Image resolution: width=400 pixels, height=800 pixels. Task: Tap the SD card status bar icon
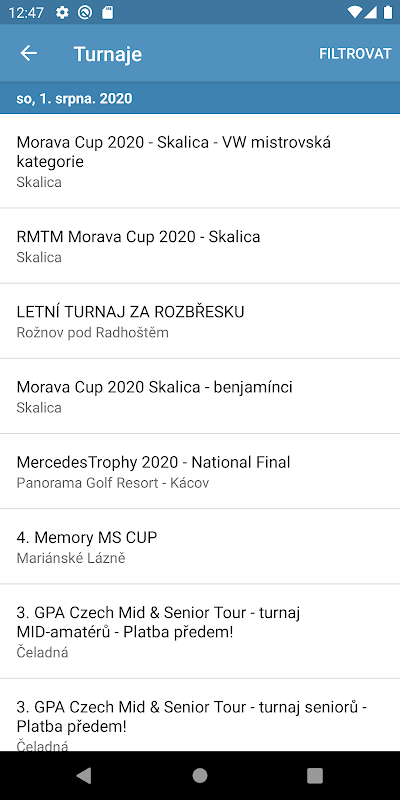click(x=107, y=12)
